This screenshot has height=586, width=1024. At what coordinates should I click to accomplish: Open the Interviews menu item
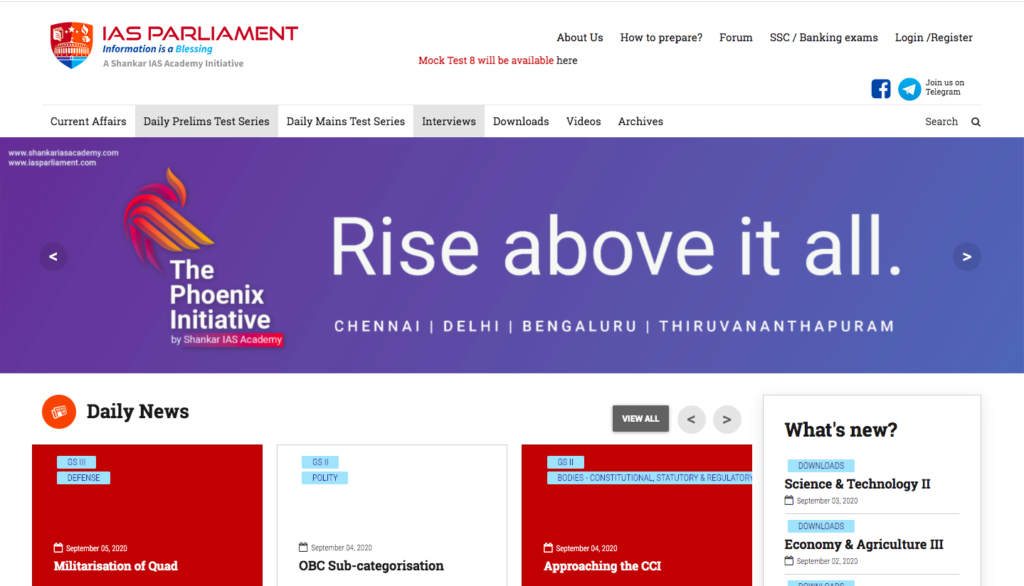click(x=448, y=122)
